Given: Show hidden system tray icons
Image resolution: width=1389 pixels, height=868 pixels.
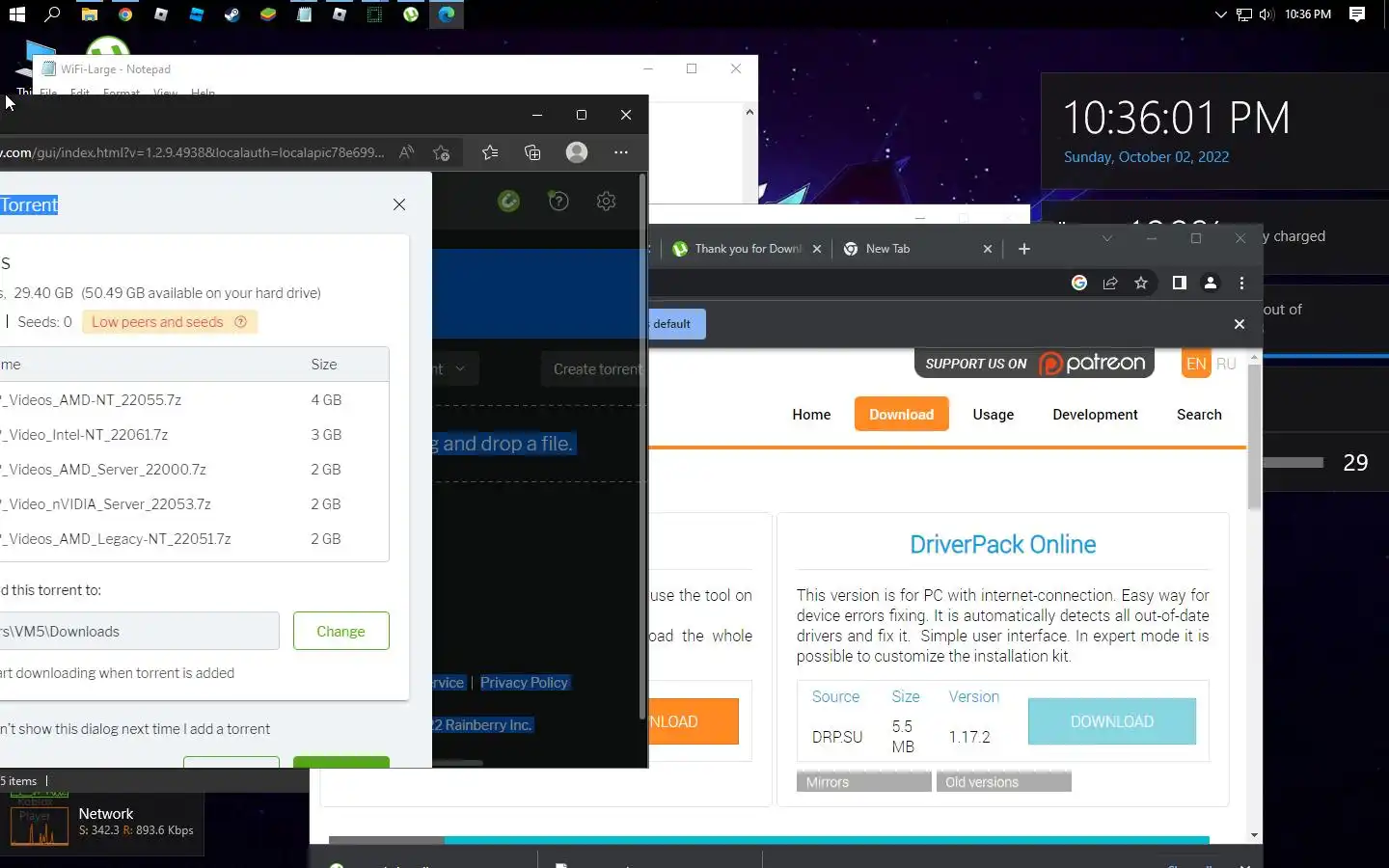Looking at the screenshot, I should click(1220, 14).
